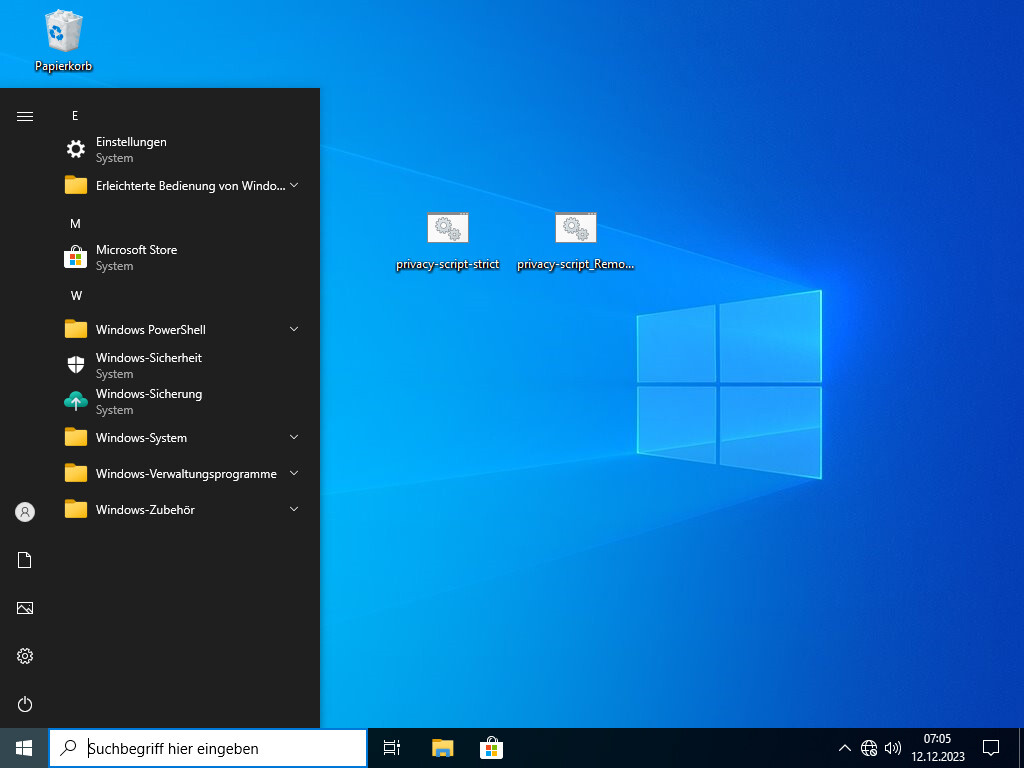
Task: Click the Windows-System folder icon
Action: pyautogui.click(x=76, y=437)
